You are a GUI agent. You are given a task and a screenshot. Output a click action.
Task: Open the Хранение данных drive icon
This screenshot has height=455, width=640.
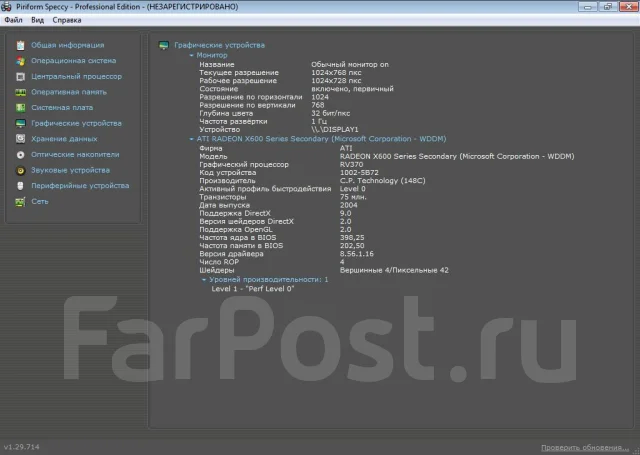pos(20,139)
